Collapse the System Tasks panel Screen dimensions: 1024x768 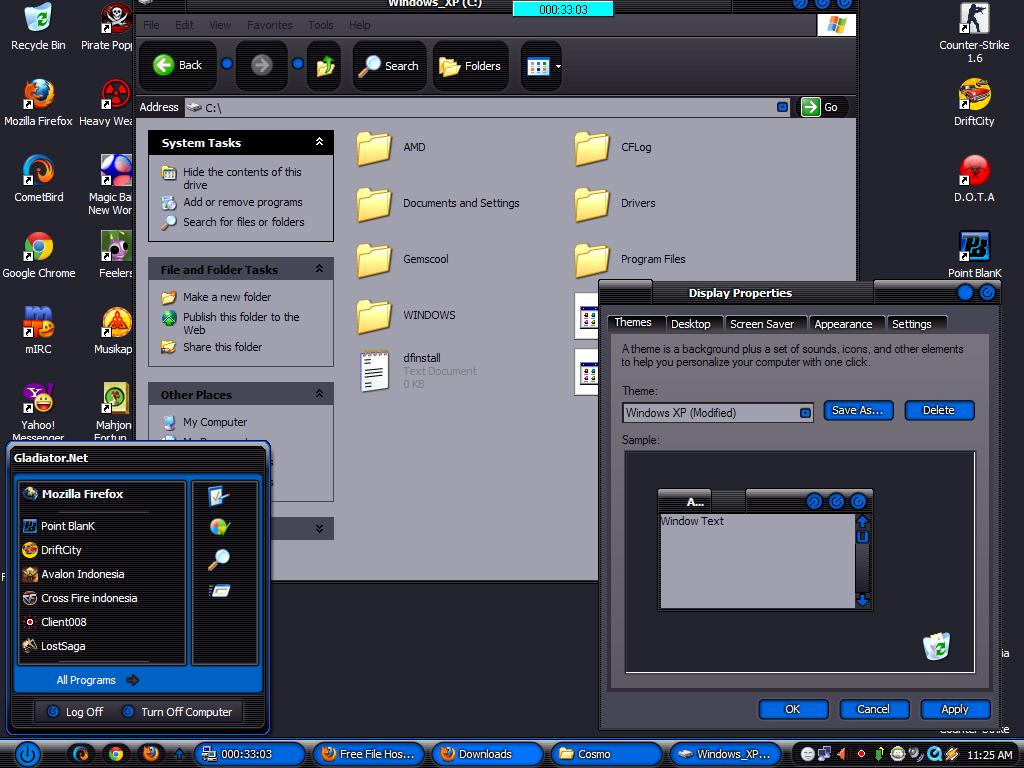(x=319, y=142)
